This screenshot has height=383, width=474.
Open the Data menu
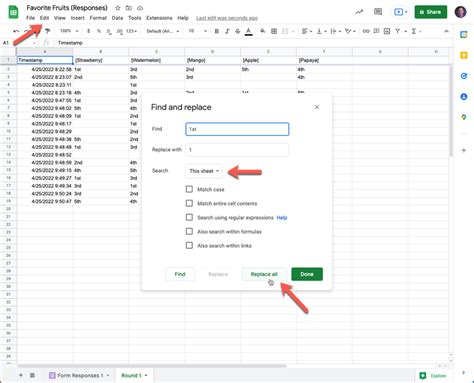(117, 18)
